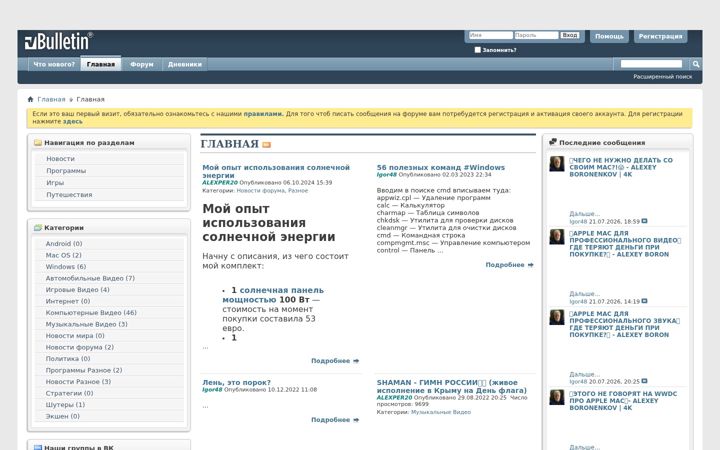This screenshot has width=720, height=450.
Task: Open article title Мой опыт использования солнечной энергии
Action: (276, 171)
